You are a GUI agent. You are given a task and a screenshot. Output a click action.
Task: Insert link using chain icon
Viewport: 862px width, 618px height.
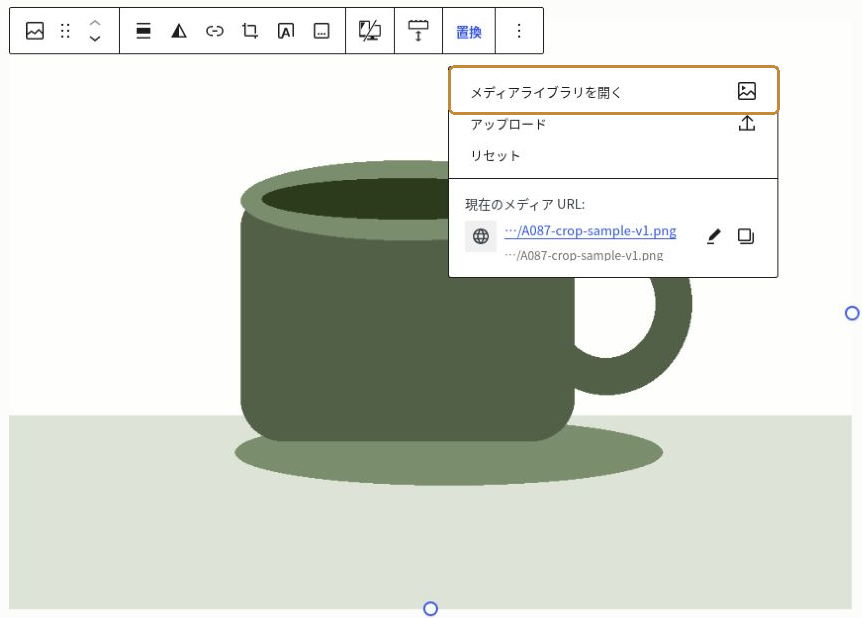(214, 31)
